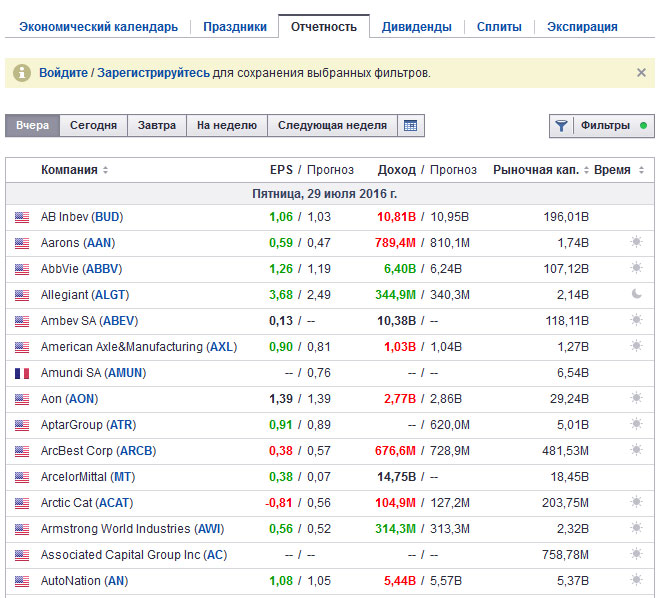The image size is (657, 598).
Task: Click the EPS column header
Action: 281,170
